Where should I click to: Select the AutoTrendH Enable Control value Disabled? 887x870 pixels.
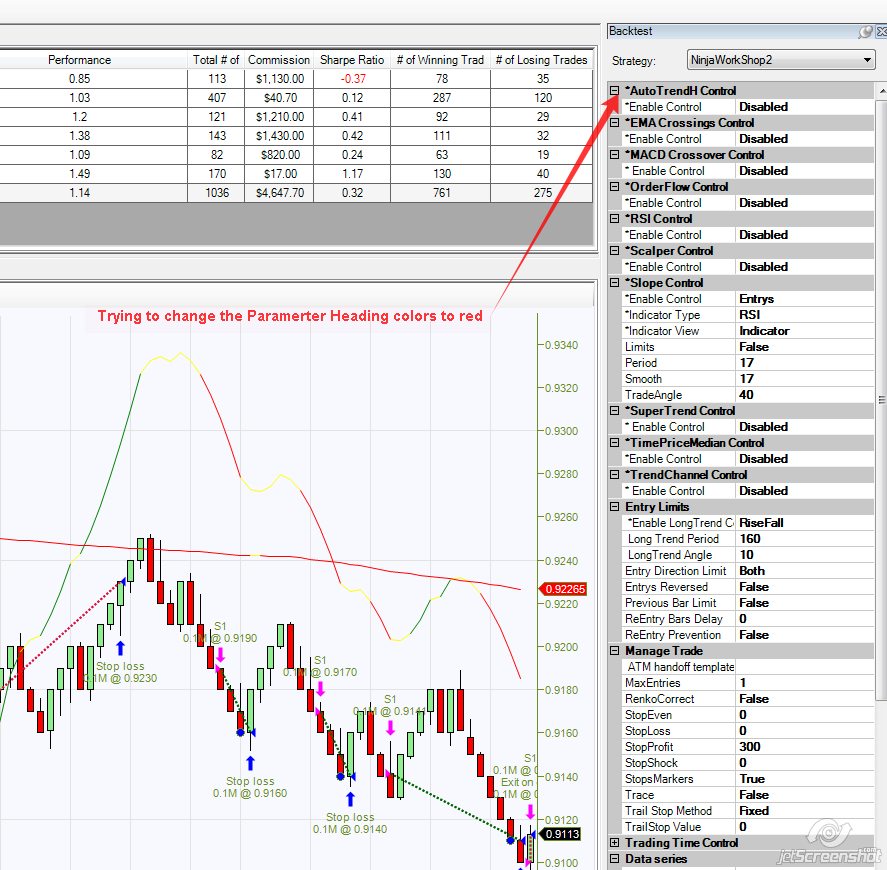click(804, 107)
